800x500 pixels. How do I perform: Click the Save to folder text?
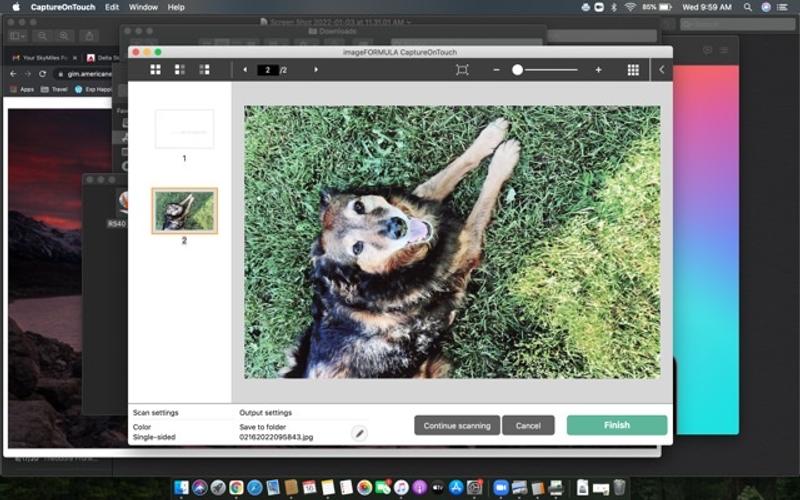click(x=262, y=427)
